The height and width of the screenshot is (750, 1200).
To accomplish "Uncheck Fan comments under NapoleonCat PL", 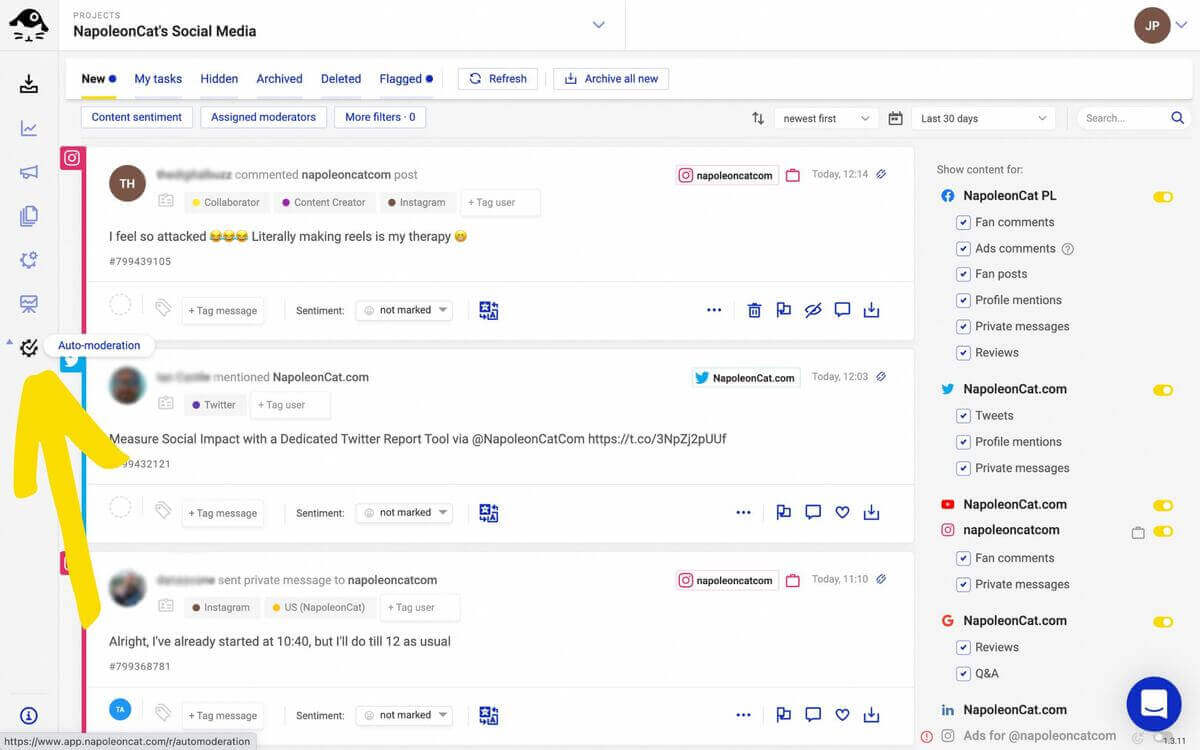I will tap(963, 222).
